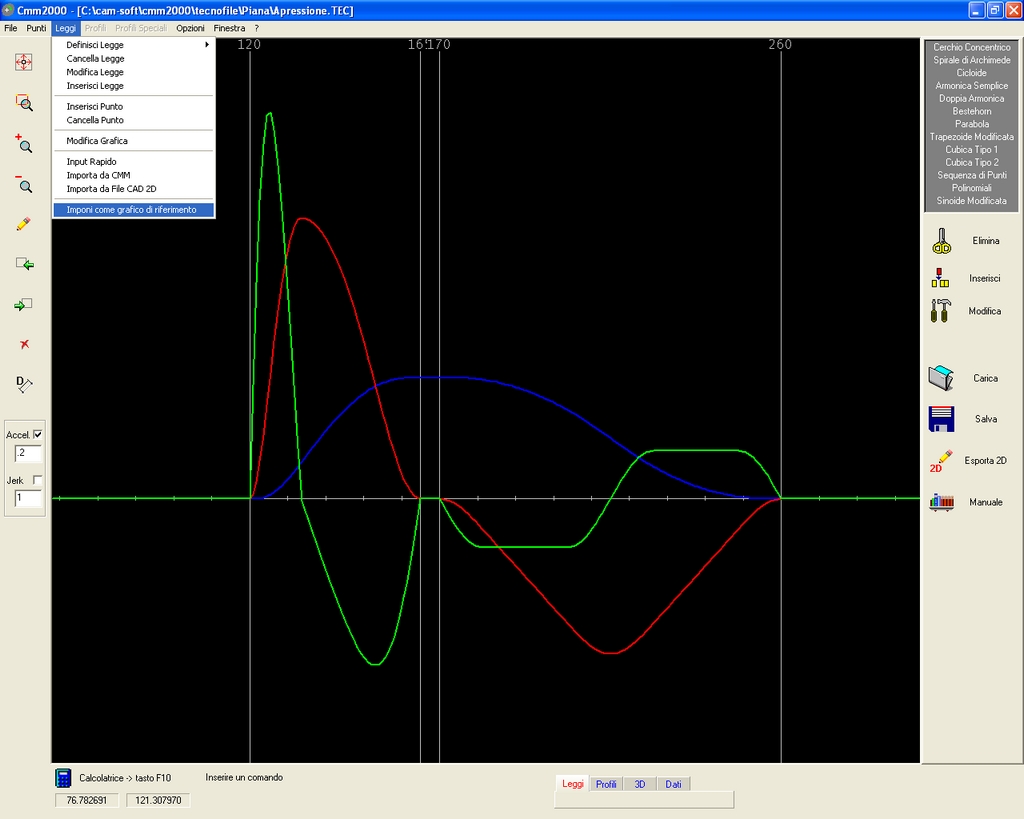Expand the Definisci Legge submenu
Image resolution: width=1024 pixels, height=819 pixels.
tap(134, 44)
